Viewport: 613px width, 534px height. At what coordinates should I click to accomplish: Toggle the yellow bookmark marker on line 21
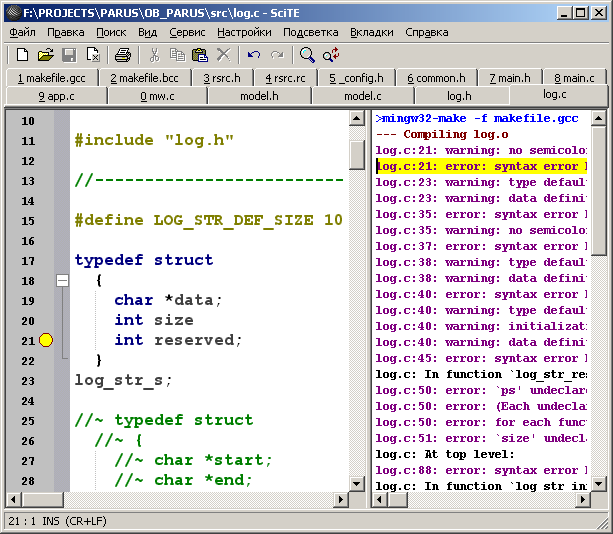coord(45,341)
